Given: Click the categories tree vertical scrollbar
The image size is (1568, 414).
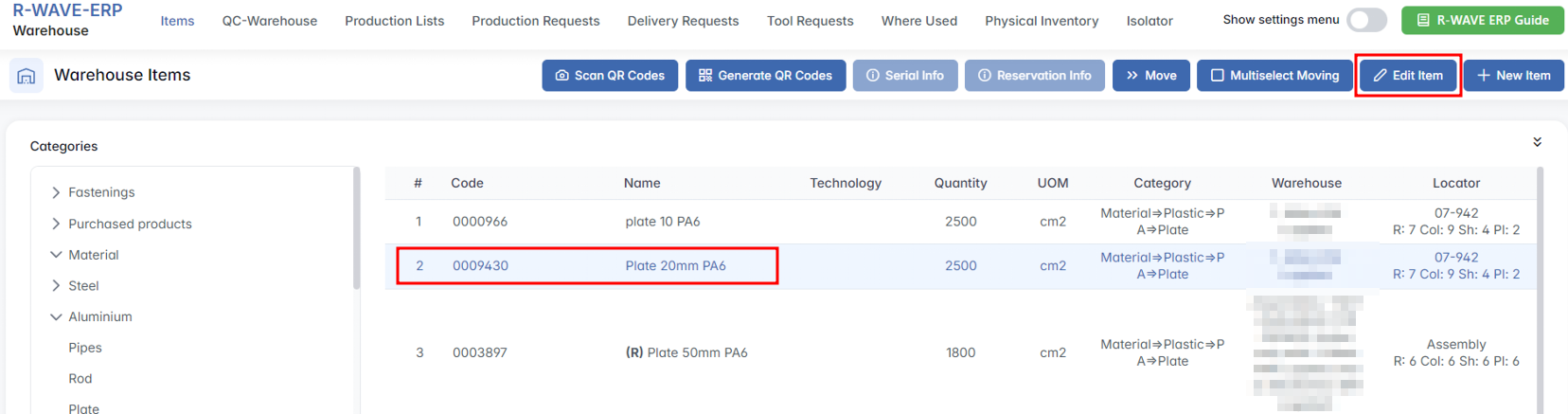Looking at the screenshot, I should (356, 227).
